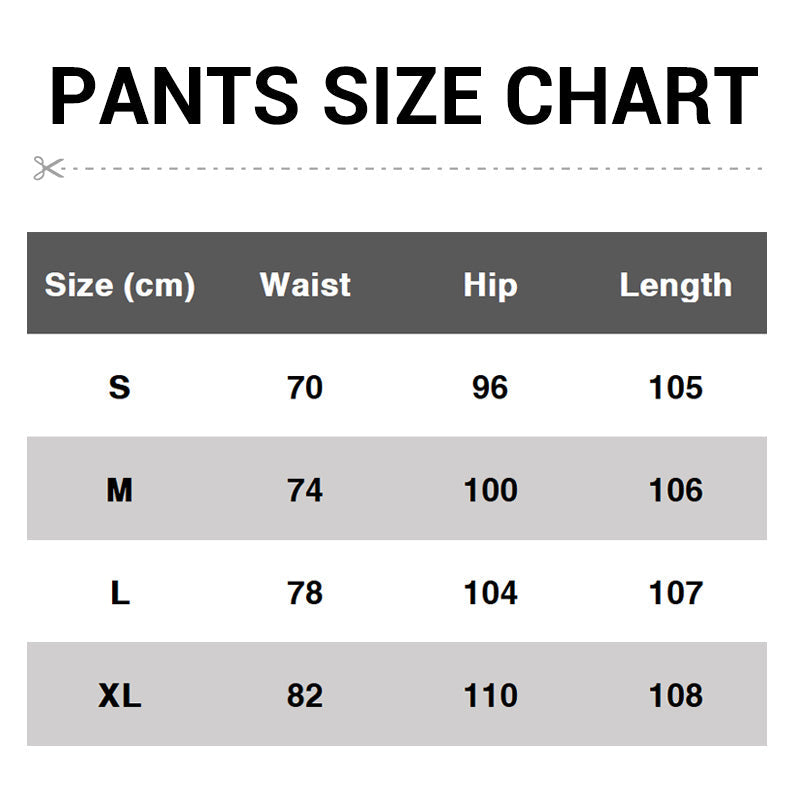Click waist value 70 for size S
Screen dimensions: 800x800
click(x=305, y=387)
